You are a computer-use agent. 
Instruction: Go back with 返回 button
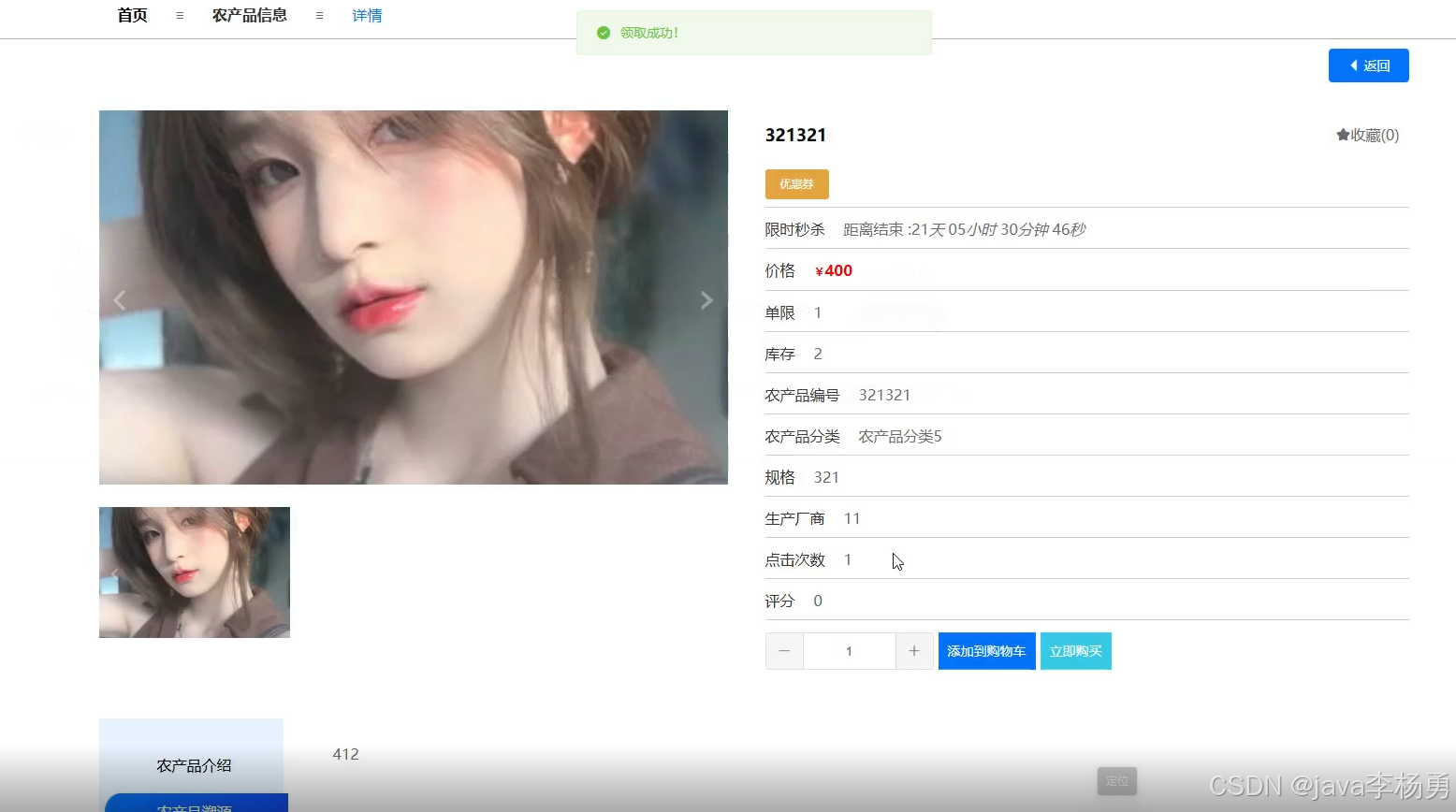(x=1369, y=65)
